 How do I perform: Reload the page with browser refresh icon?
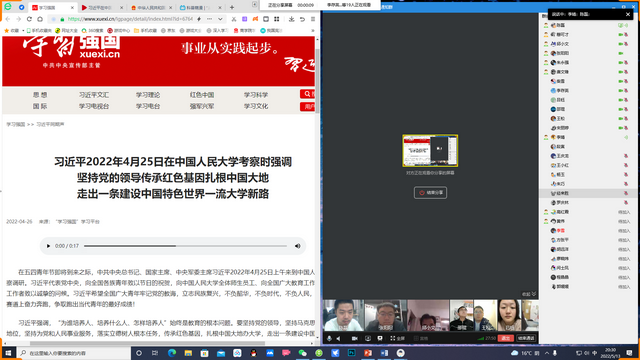coord(29,19)
